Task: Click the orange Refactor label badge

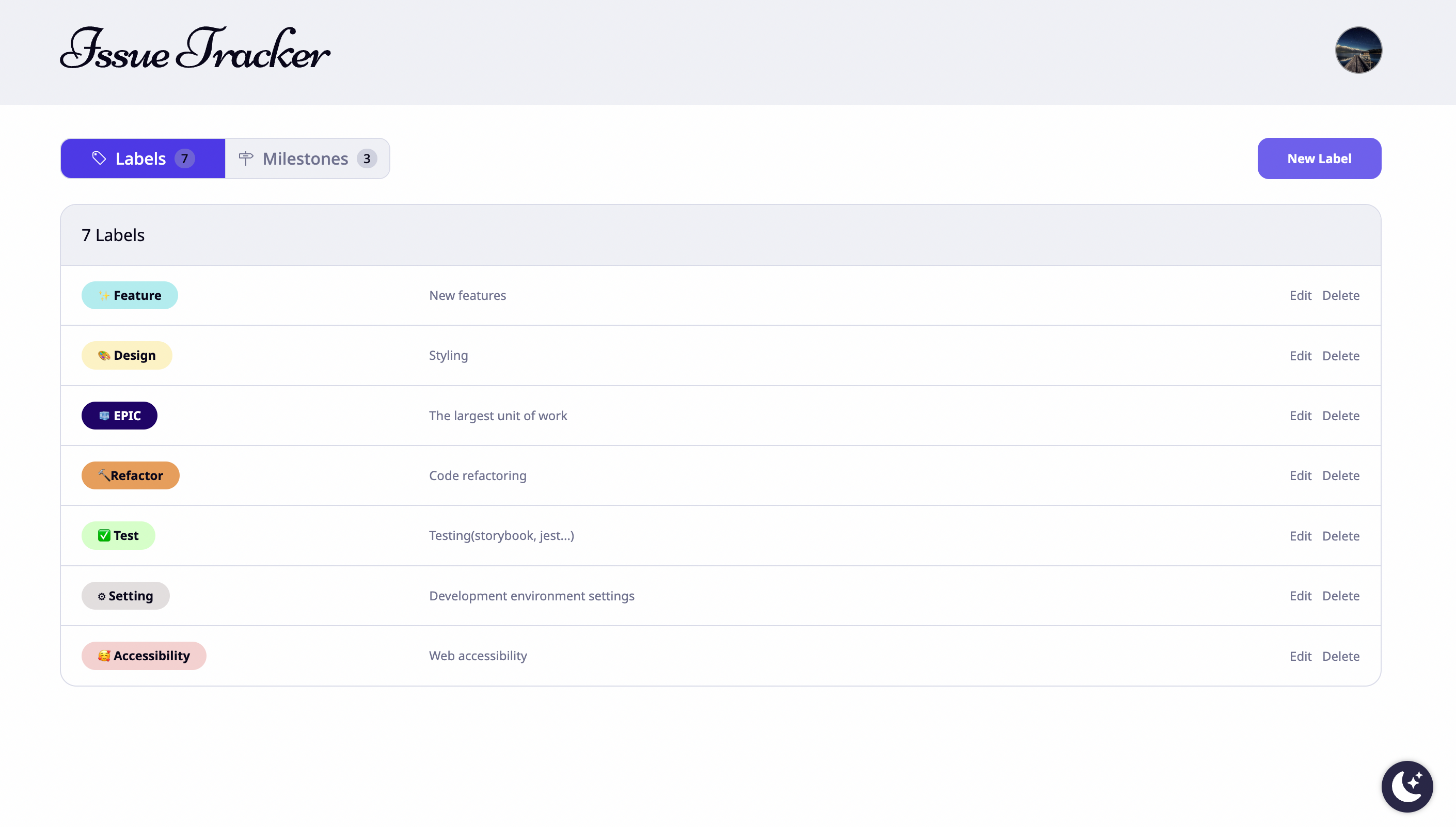Action: tap(131, 475)
